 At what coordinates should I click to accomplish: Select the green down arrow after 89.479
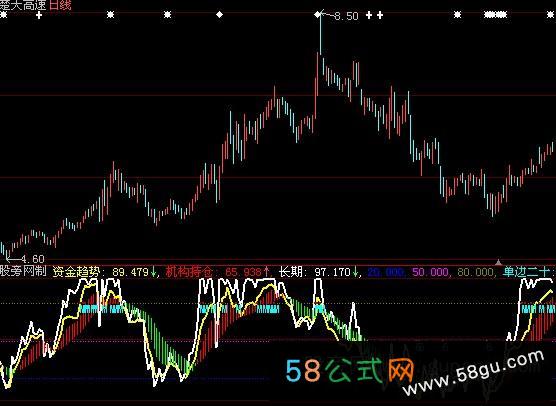click(153, 272)
